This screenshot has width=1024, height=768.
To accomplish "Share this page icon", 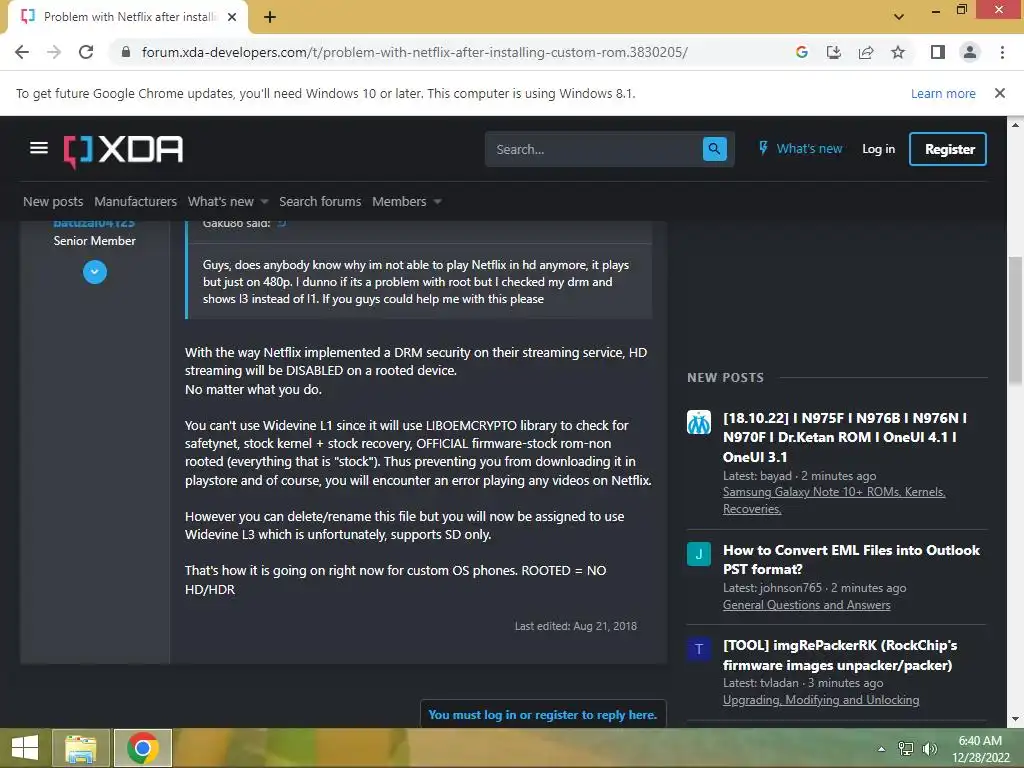I will point(866,52).
